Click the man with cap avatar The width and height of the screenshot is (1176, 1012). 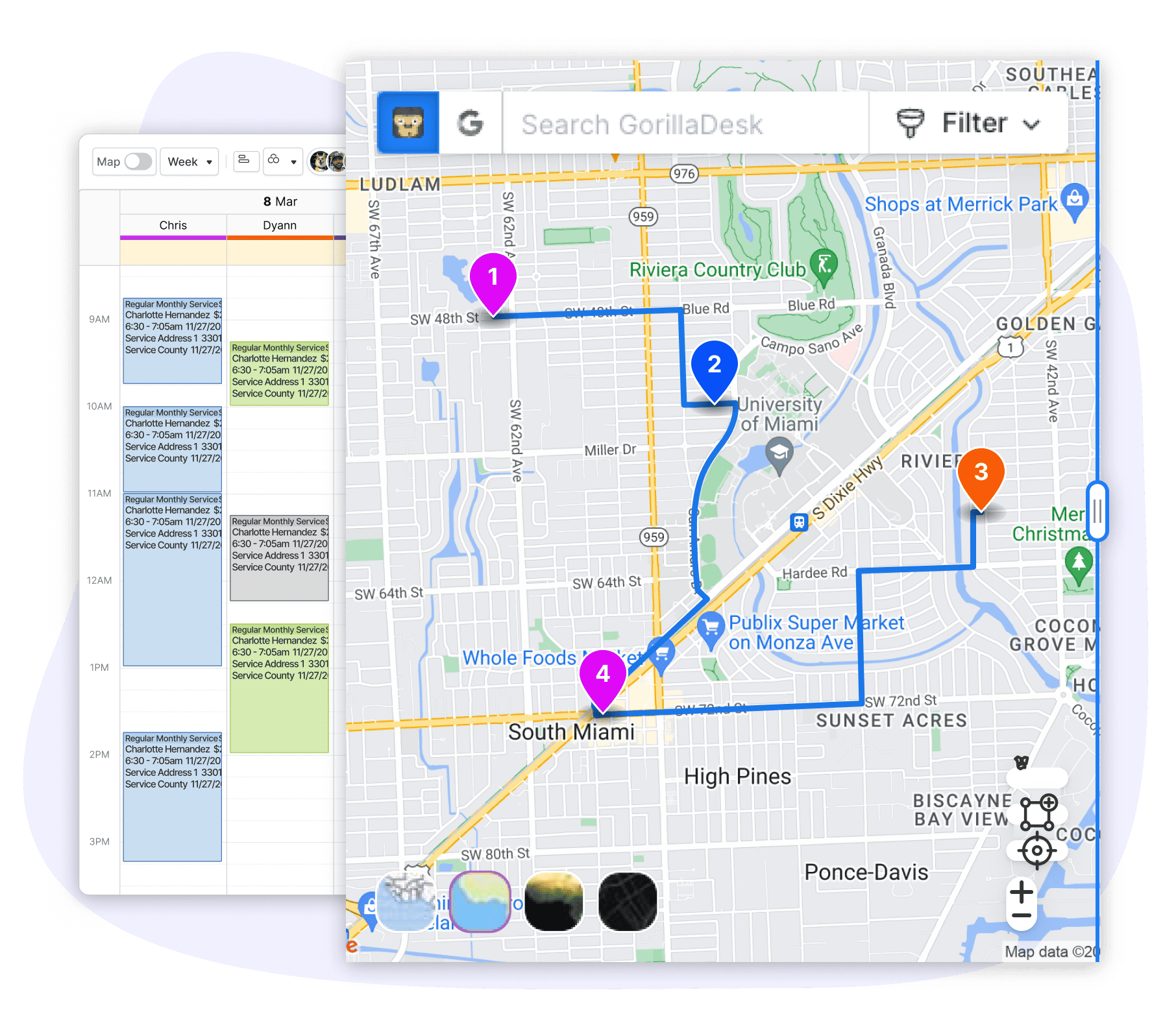(337, 161)
